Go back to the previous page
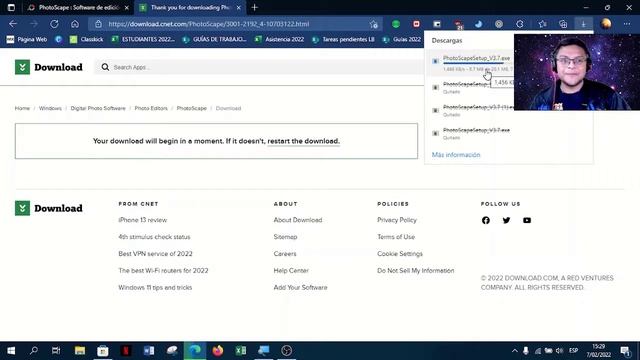Screen dimensions: 640x360 (x=13, y=24)
